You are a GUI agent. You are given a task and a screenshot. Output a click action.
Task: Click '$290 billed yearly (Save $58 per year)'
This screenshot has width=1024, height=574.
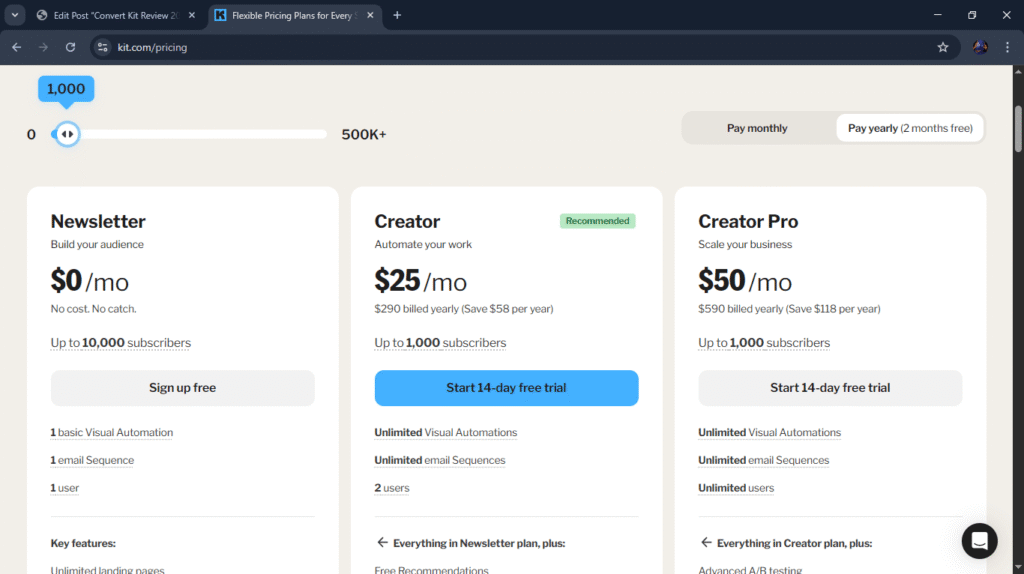(464, 309)
